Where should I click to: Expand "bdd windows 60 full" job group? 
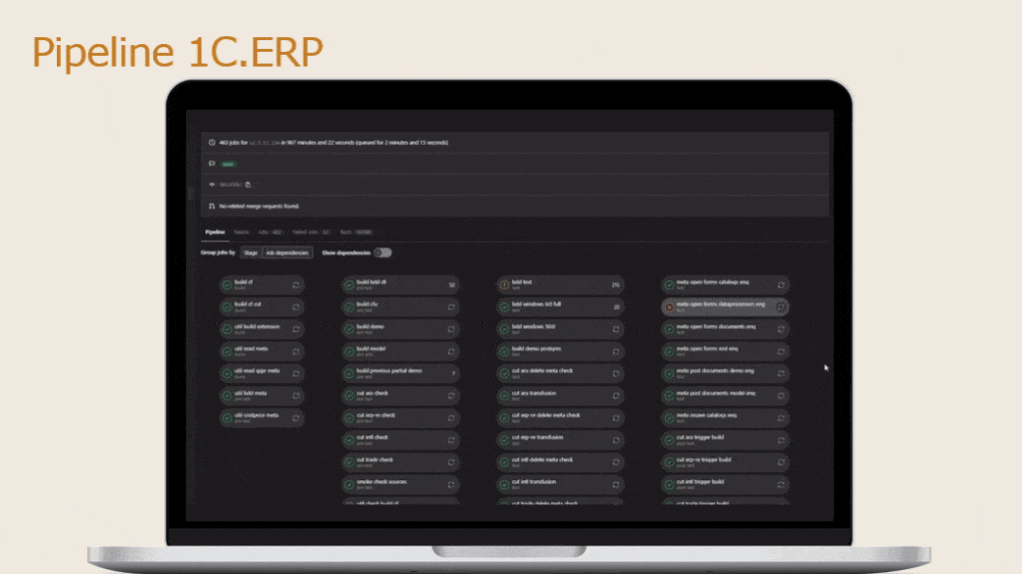[x=561, y=307]
